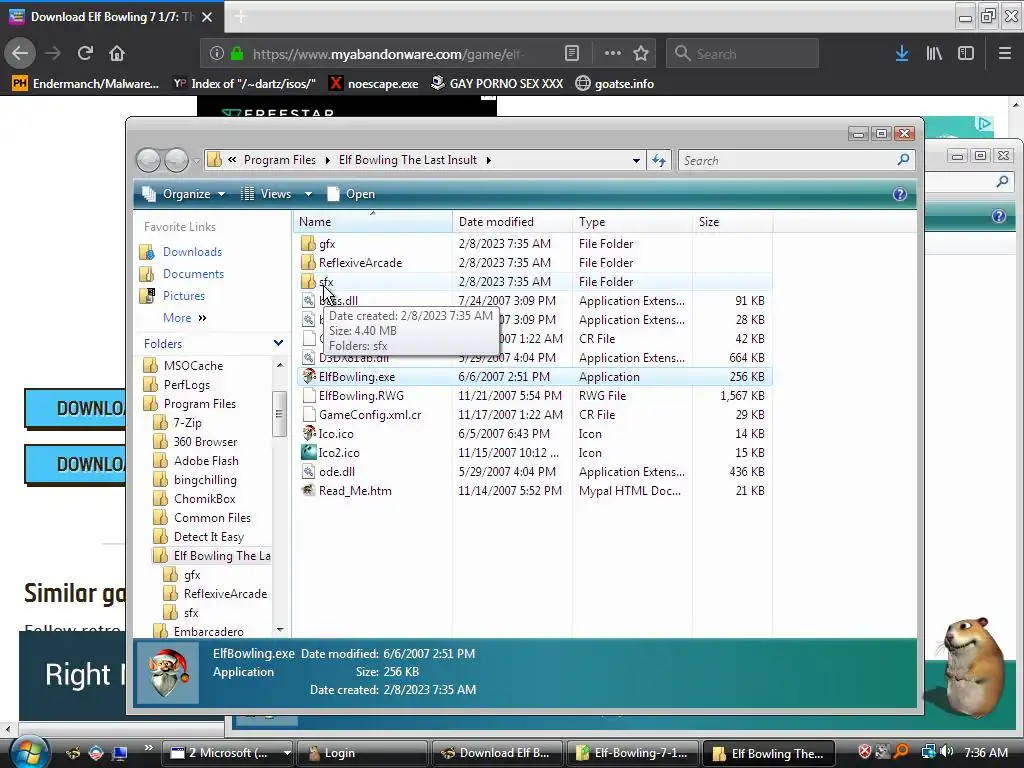Select the ReflexiveArcade folder in file list
This screenshot has width=1024, height=768.
(360, 263)
